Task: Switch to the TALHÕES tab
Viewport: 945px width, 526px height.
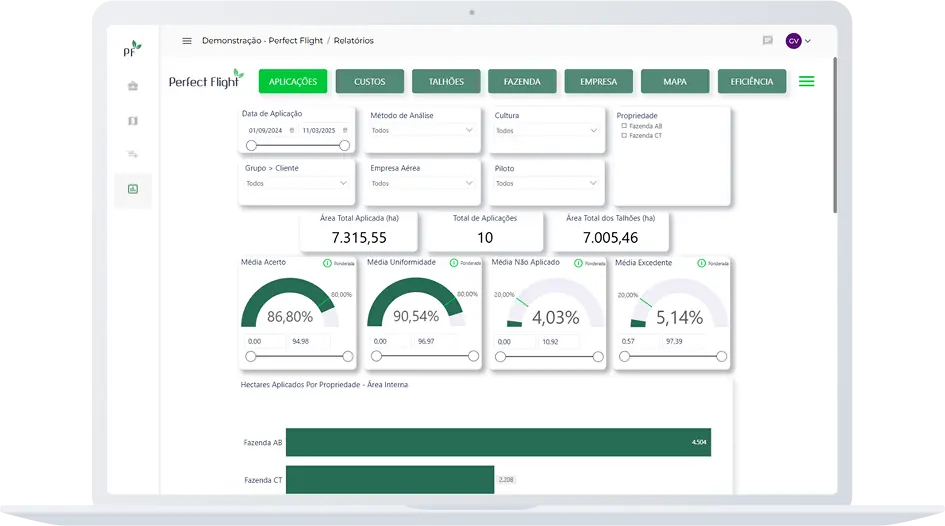Action: click(446, 81)
